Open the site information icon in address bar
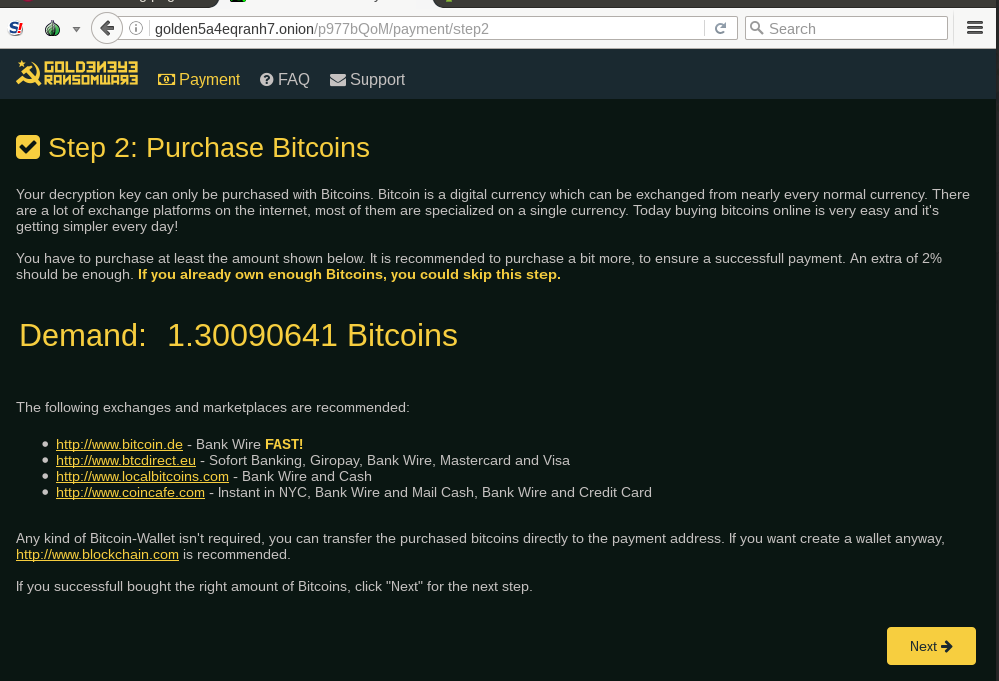The width and height of the screenshot is (999, 681). [136, 29]
